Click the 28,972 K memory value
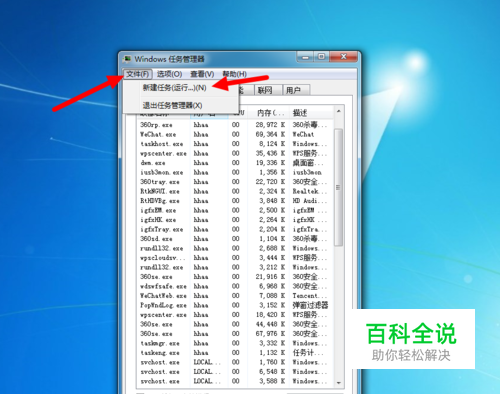The image size is (500, 394). pyautogui.click(x=270, y=125)
